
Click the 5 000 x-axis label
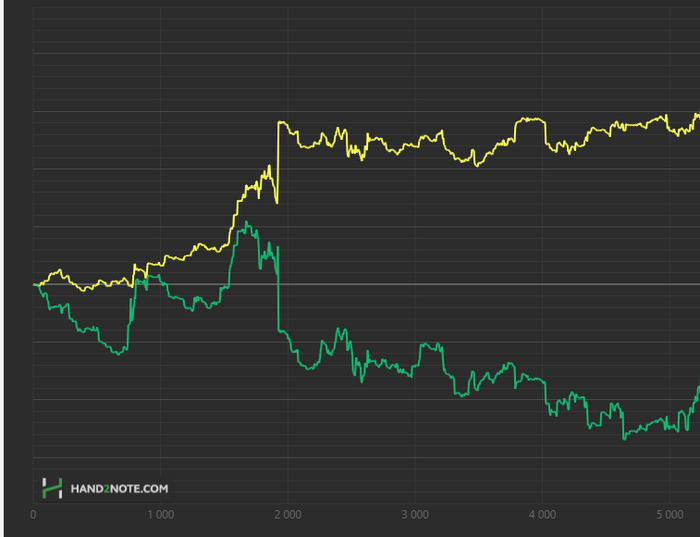point(670,515)
